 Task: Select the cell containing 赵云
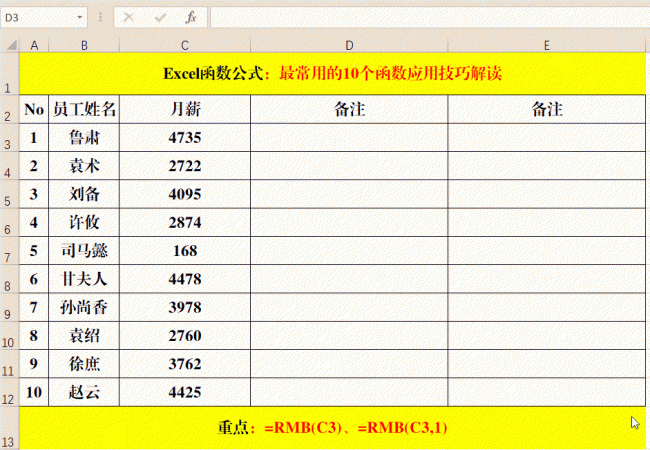(x=84, y=392)
